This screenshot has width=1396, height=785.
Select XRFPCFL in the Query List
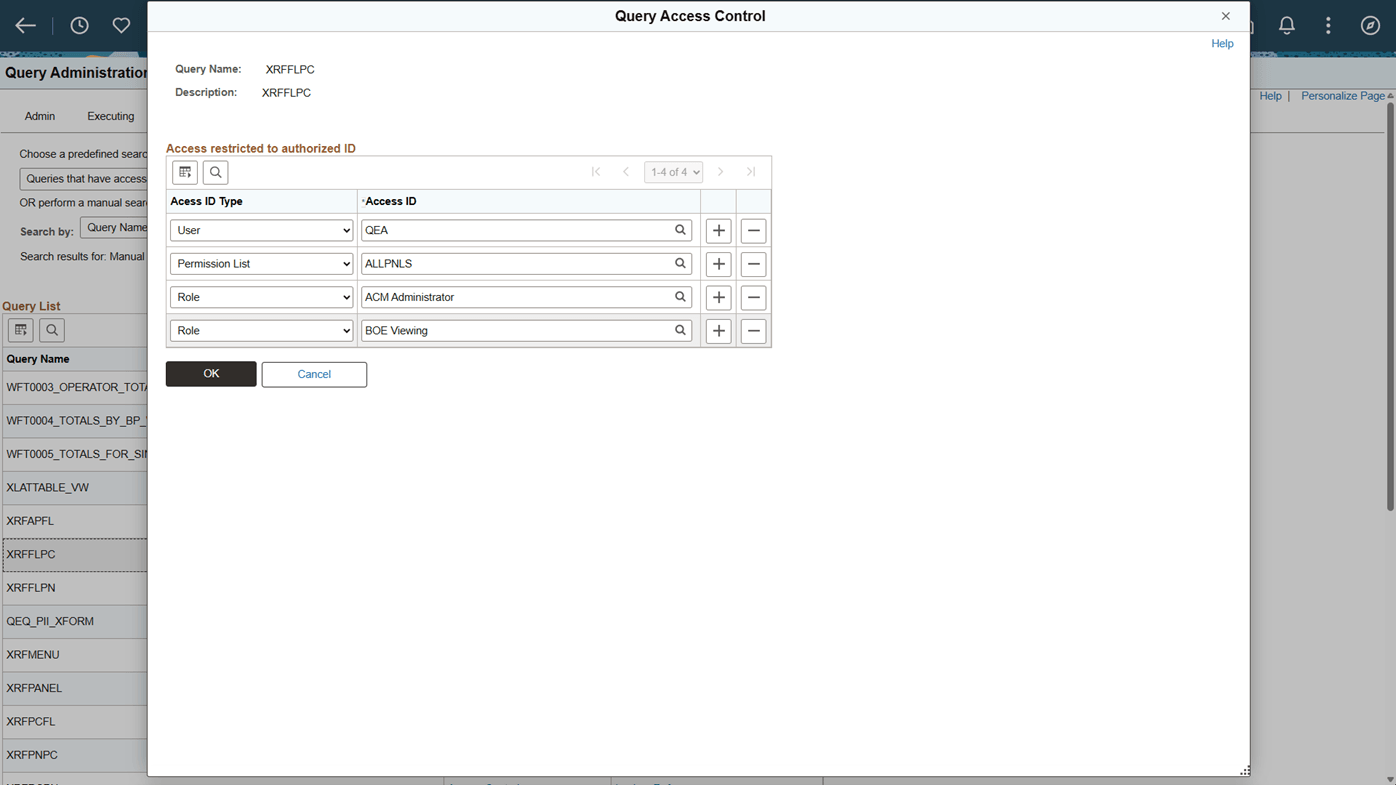coord(31,721)
